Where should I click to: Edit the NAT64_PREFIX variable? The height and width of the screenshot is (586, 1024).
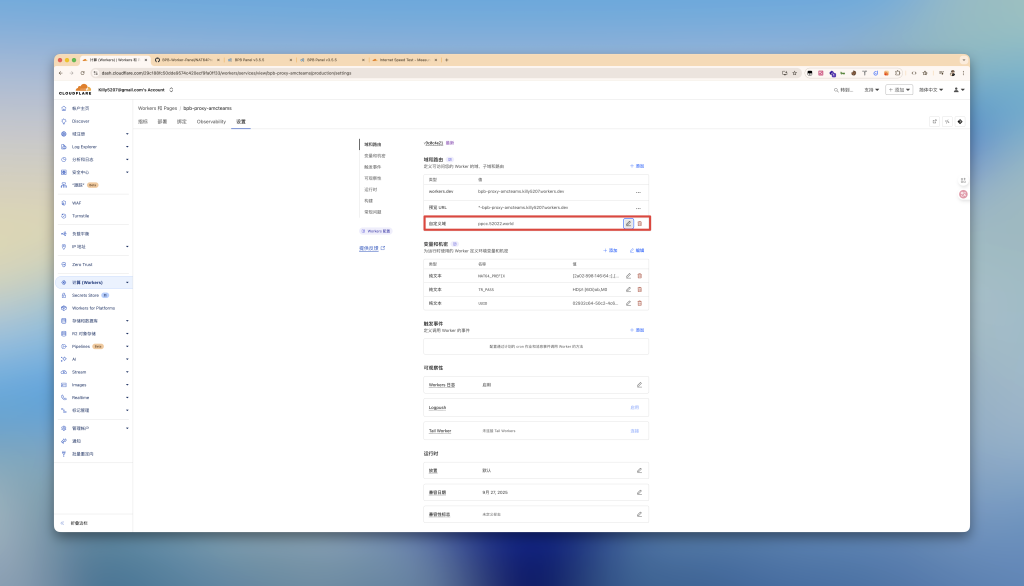(628, 276)
